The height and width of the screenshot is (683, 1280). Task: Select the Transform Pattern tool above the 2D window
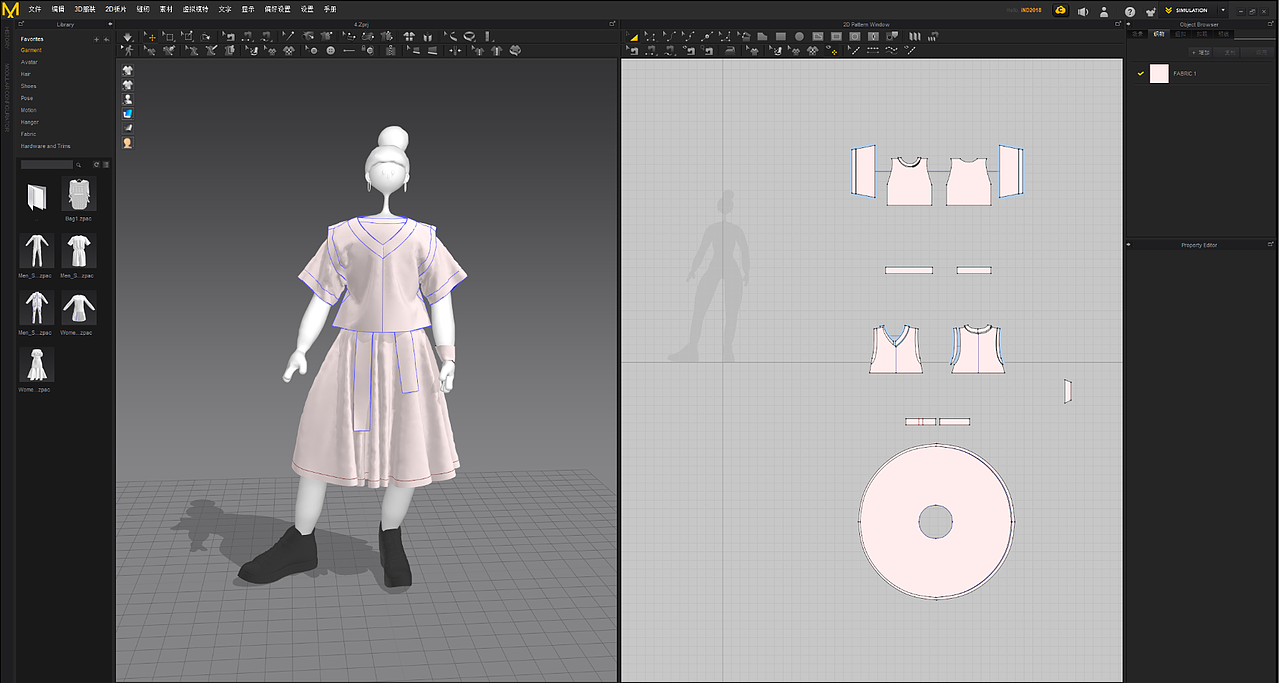tap(632, 36)
